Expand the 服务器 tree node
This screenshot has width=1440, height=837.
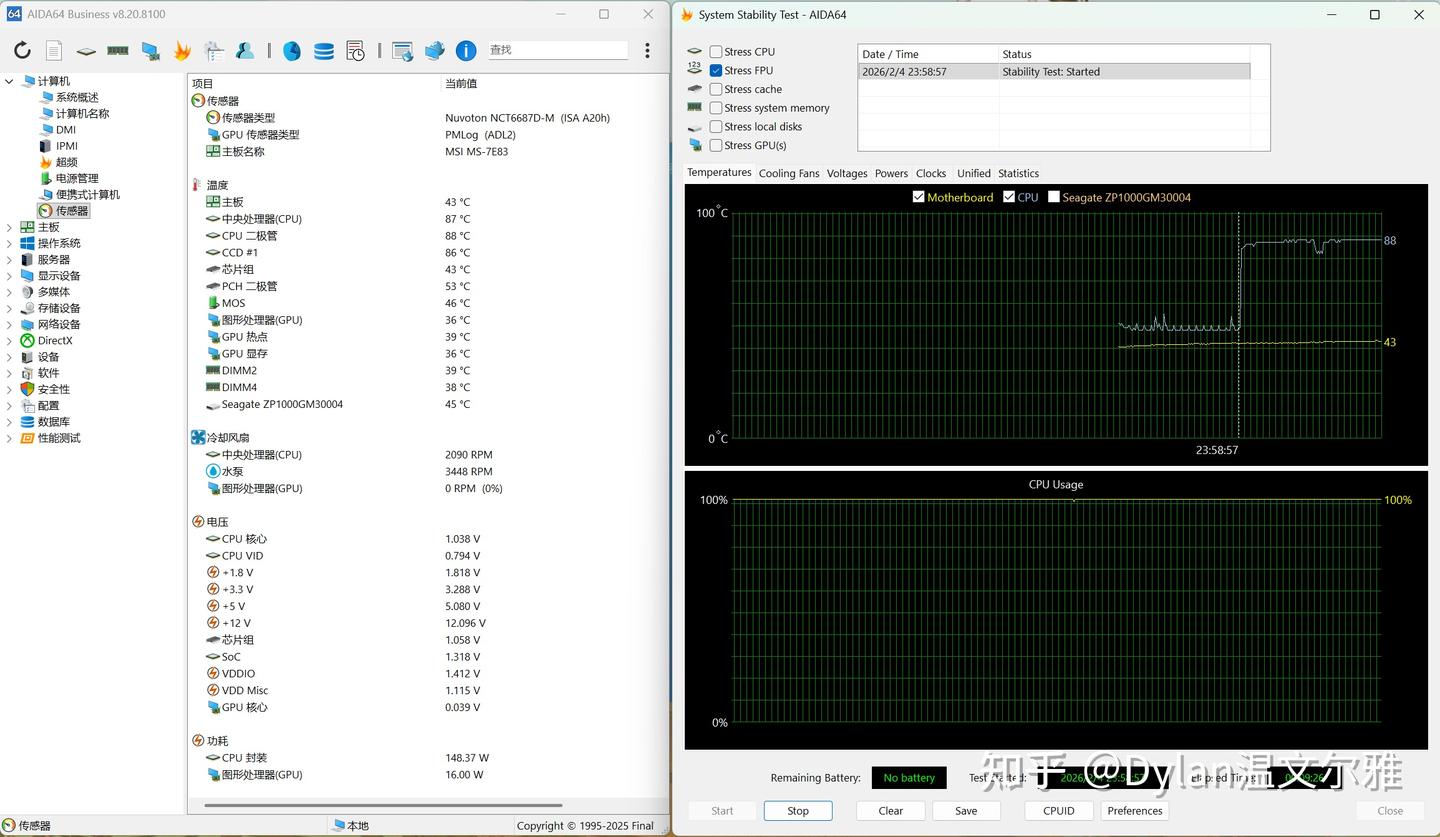(x=10, y=259)
